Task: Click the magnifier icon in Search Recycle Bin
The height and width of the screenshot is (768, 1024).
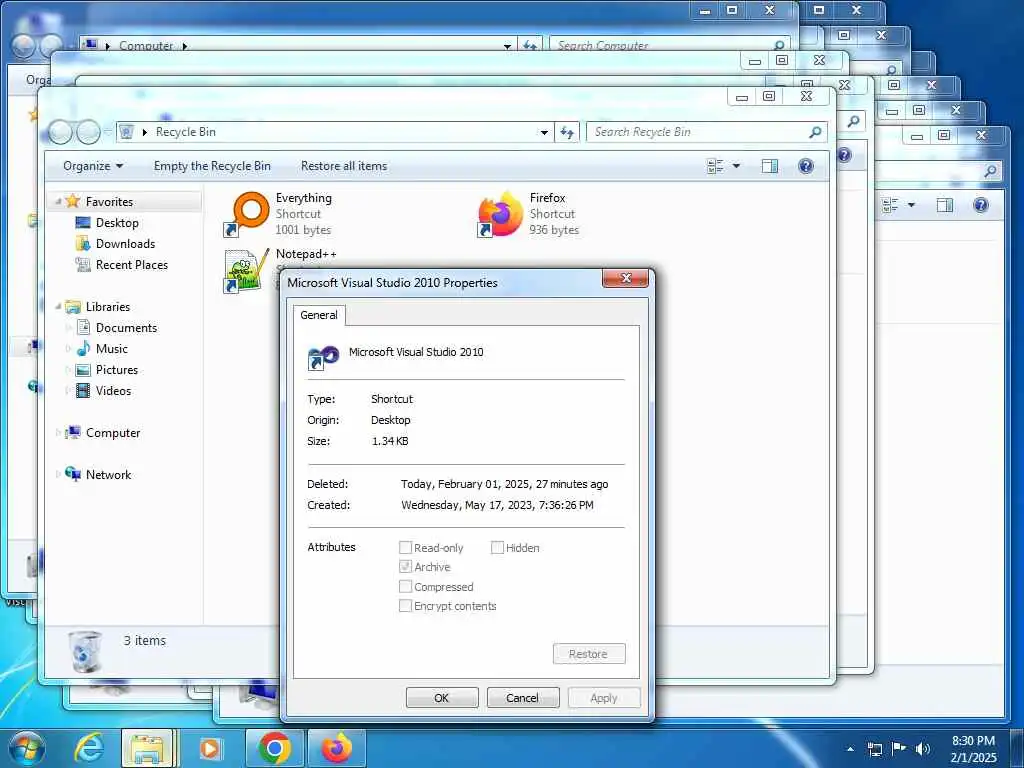Action: pyautogui.click(x=815, y=132)
